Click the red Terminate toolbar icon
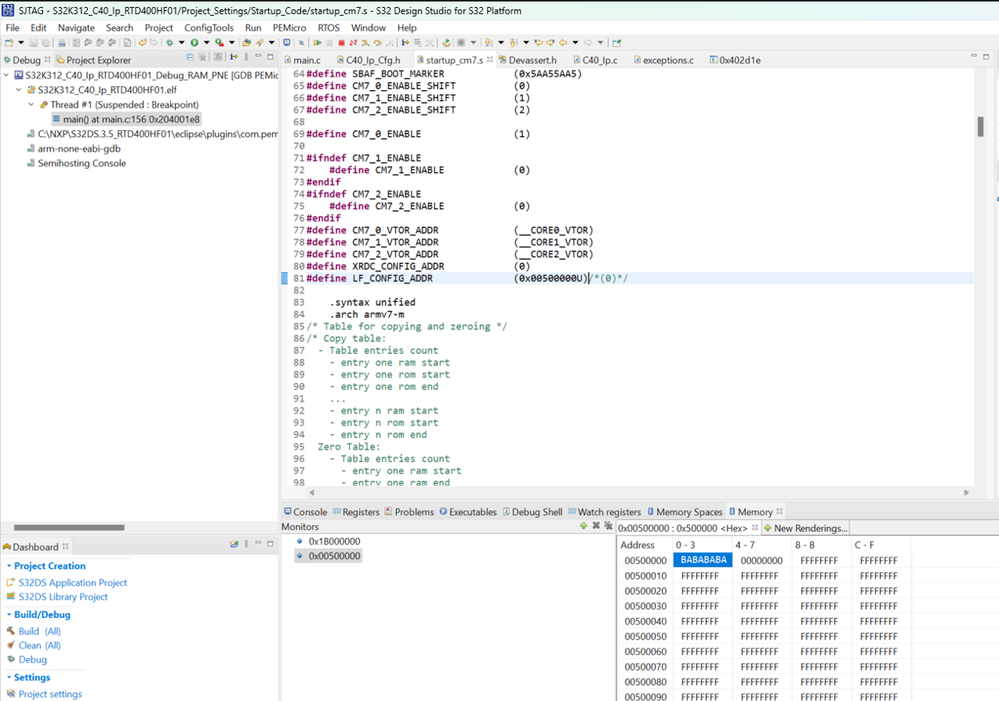Screen dimensions: 999x701 coord(342,43)
